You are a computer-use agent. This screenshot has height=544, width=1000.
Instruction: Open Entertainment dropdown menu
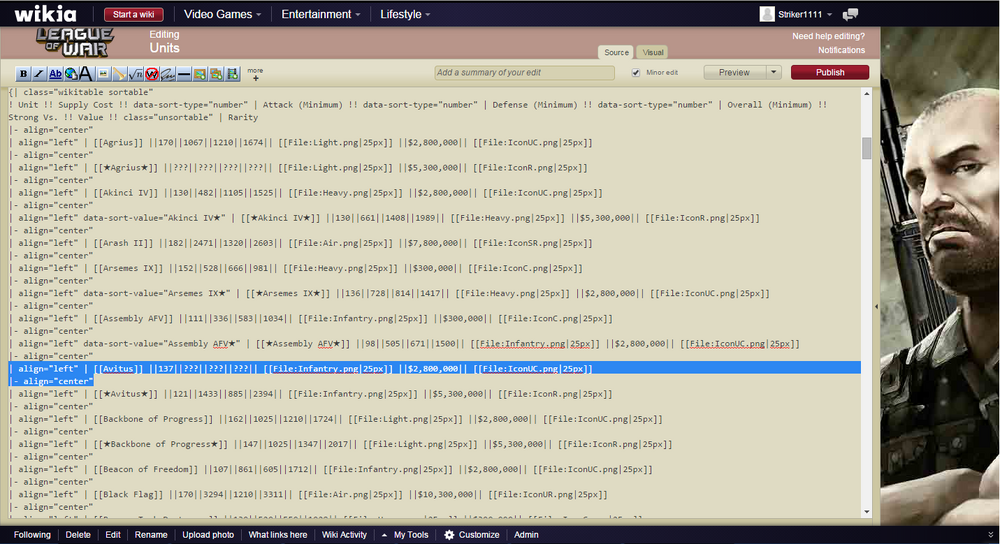(321, 14)
